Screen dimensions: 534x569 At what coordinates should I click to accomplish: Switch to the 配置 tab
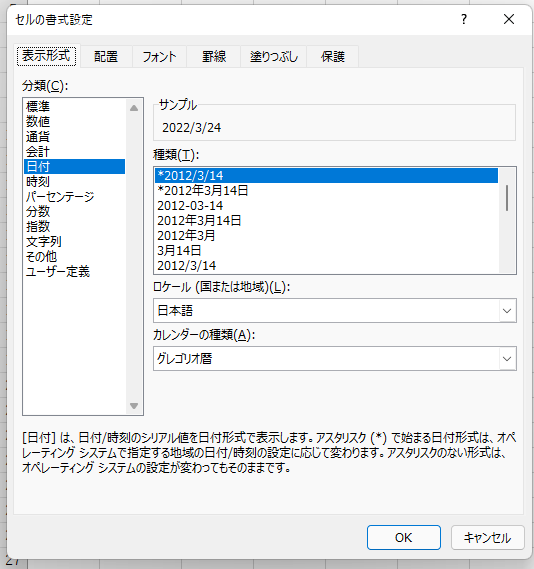coord(106,57)
